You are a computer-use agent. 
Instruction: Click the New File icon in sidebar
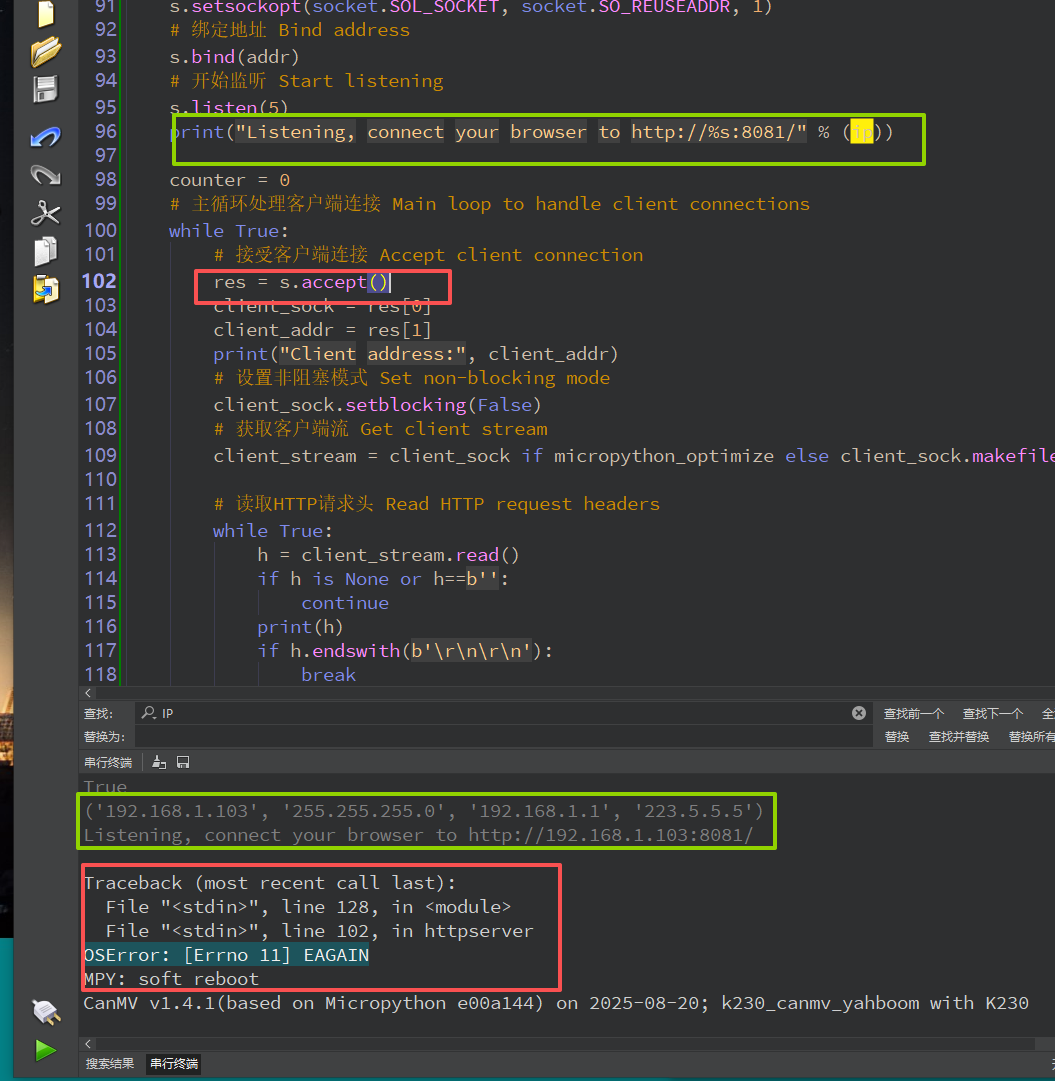pos(45,13)
